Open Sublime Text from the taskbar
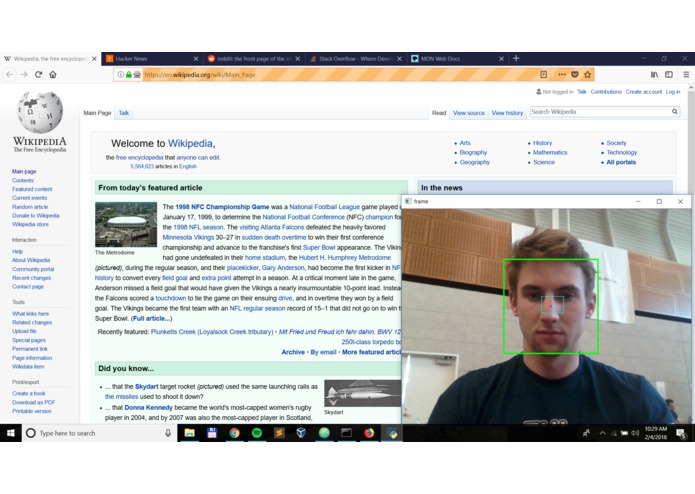Image resolution: width=695 pixels, height=494 pixels. pos(279,433)
